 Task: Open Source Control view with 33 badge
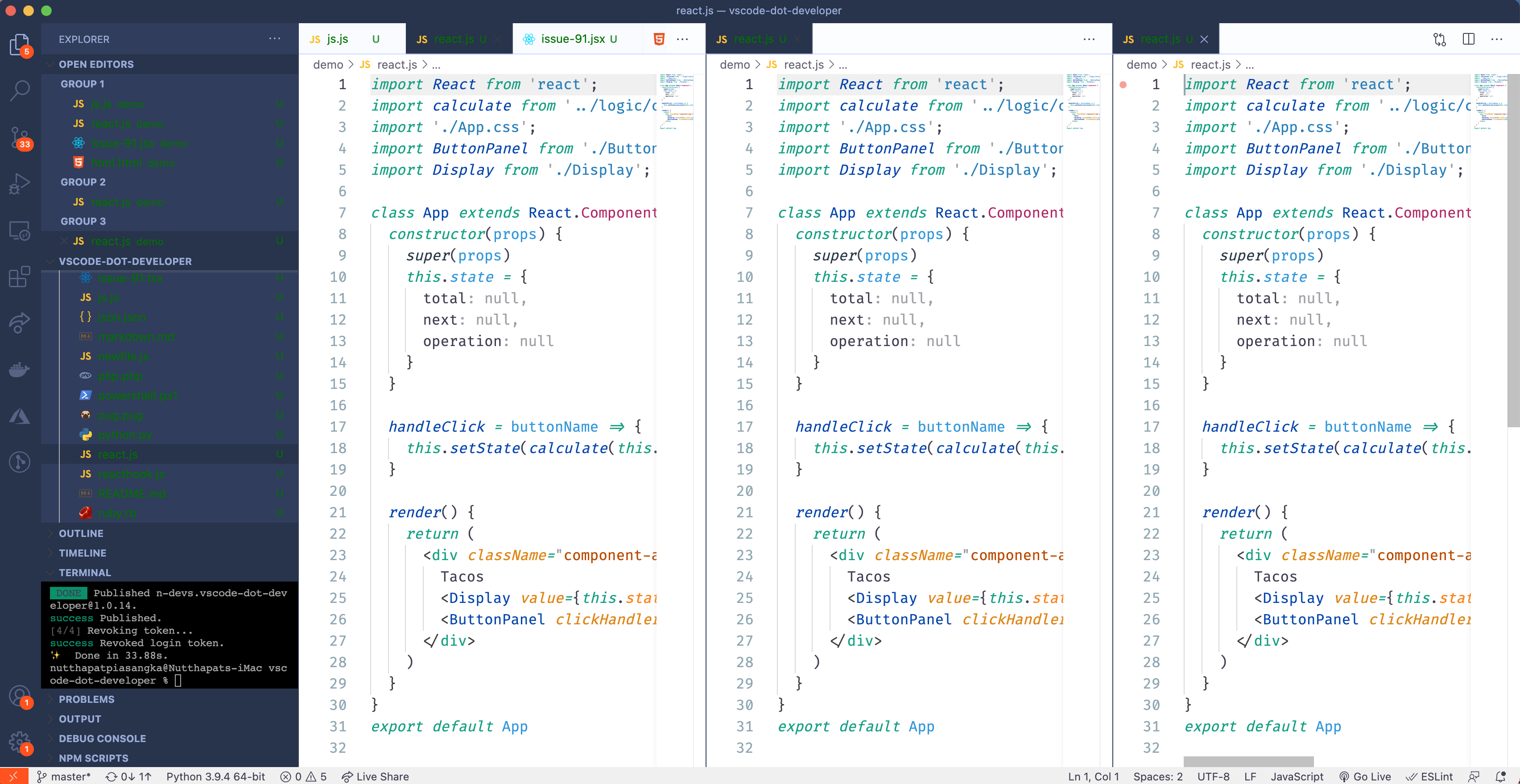[20, 137]
